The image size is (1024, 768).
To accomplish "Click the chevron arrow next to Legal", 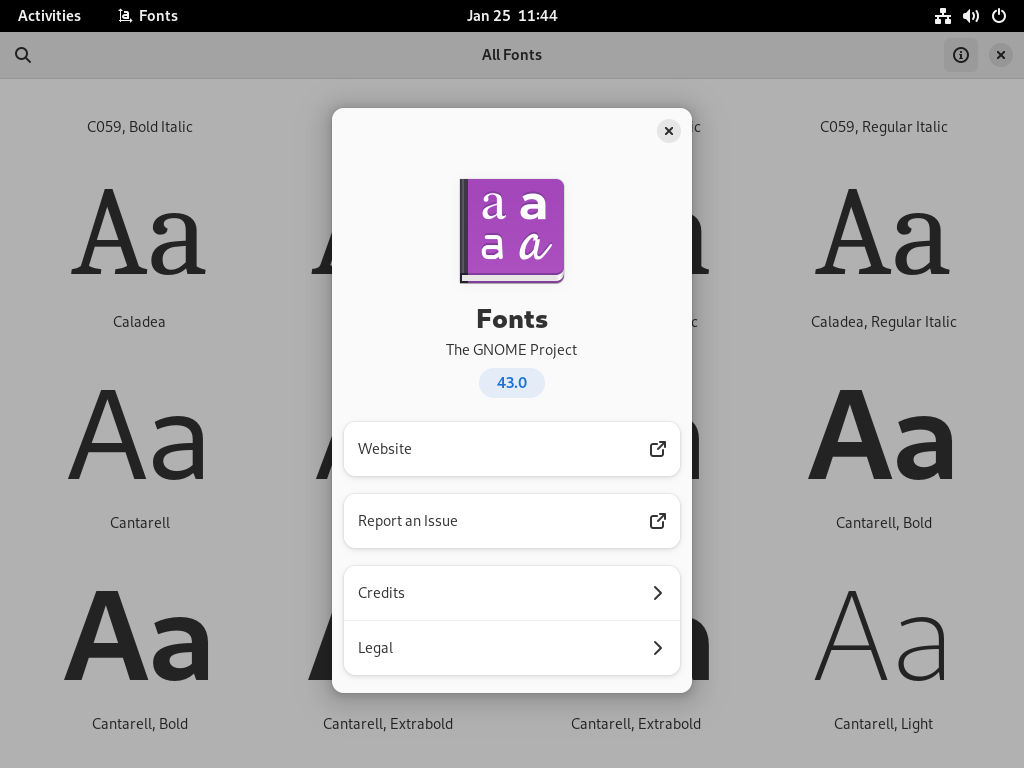I will coord(658,648).
